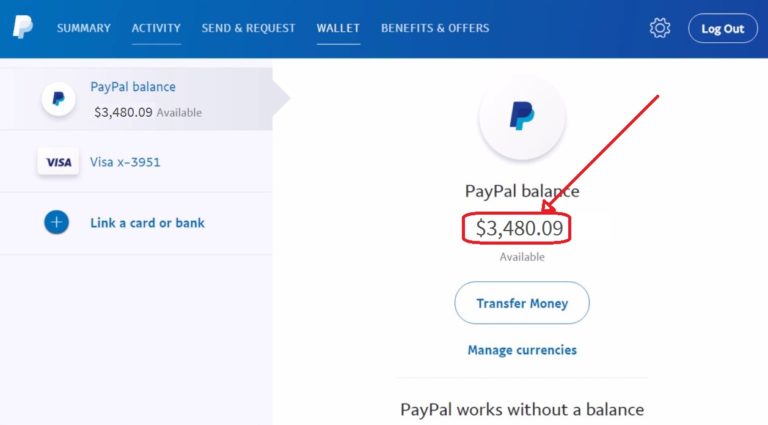The width and height of the screenshot is (768, 425).
Task: Go to Send & Request
Action: [x=248, y=28]
